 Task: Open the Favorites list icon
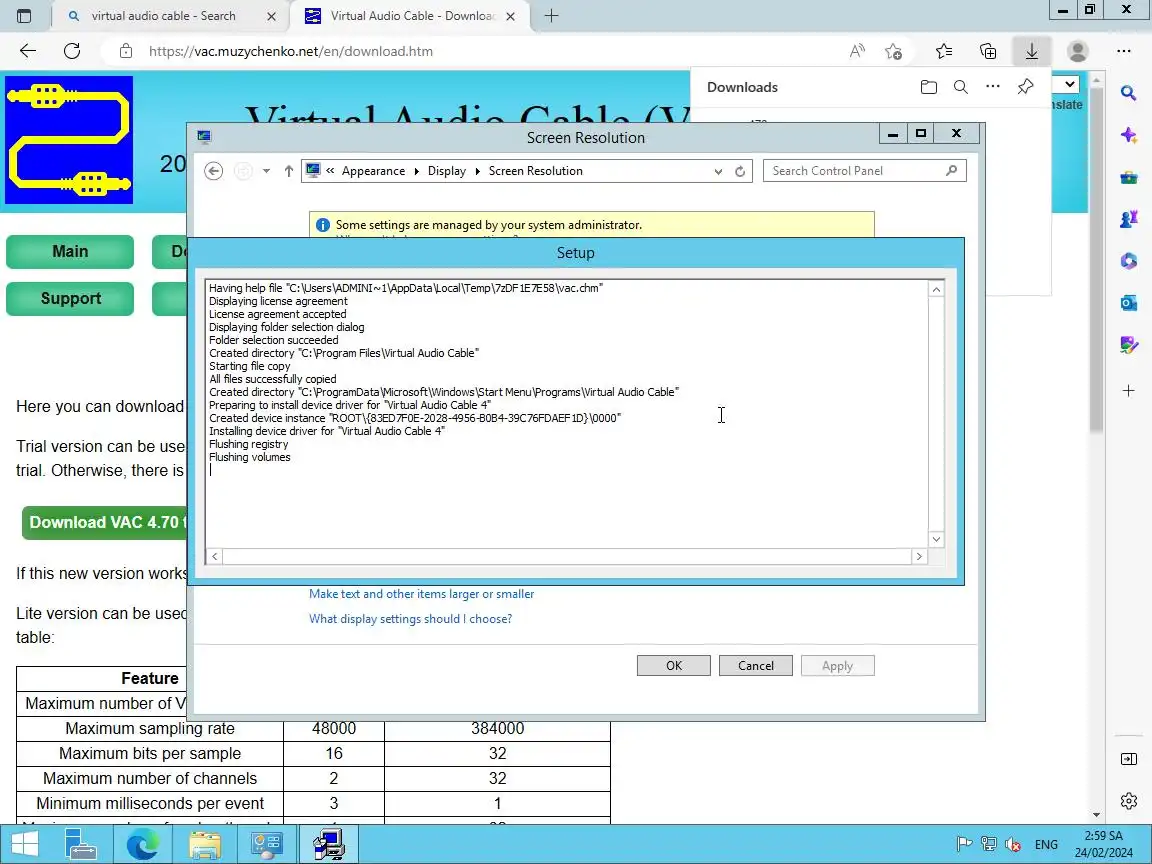(944, 51)
